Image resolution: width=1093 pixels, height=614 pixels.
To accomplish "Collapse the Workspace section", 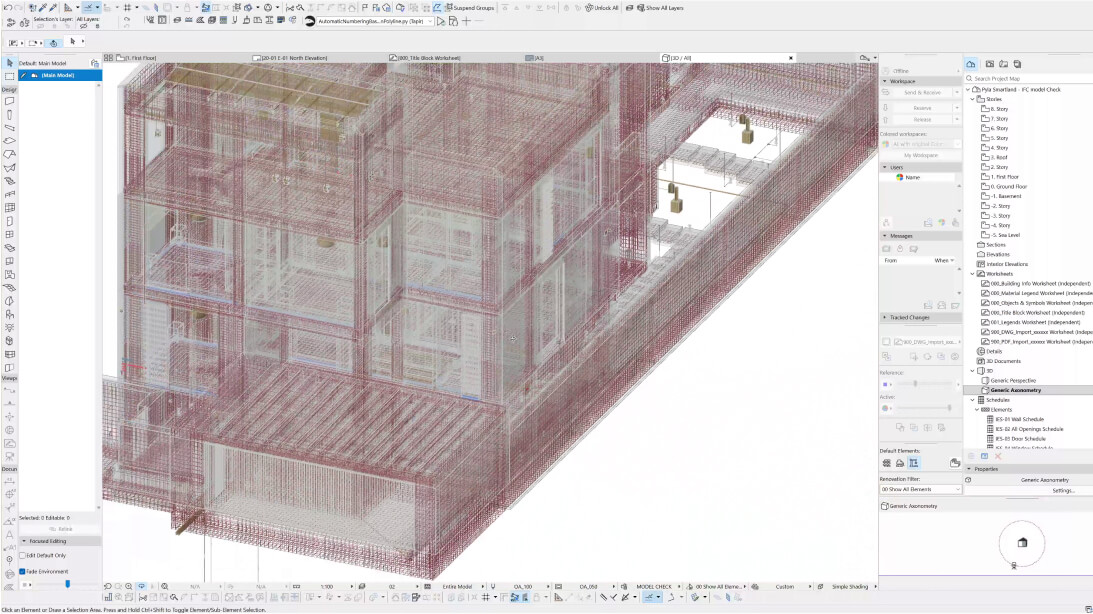I will (x=885, y=82).
